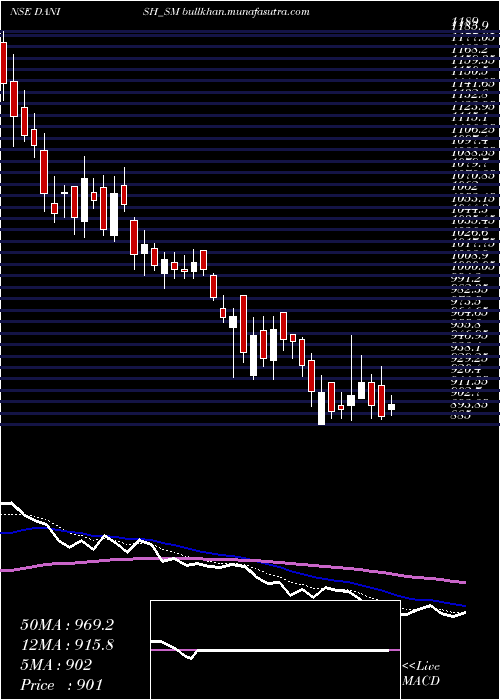
Task: Click the bullkhan.munafasutra.com text in the header
Action: [x=245, y=12]
